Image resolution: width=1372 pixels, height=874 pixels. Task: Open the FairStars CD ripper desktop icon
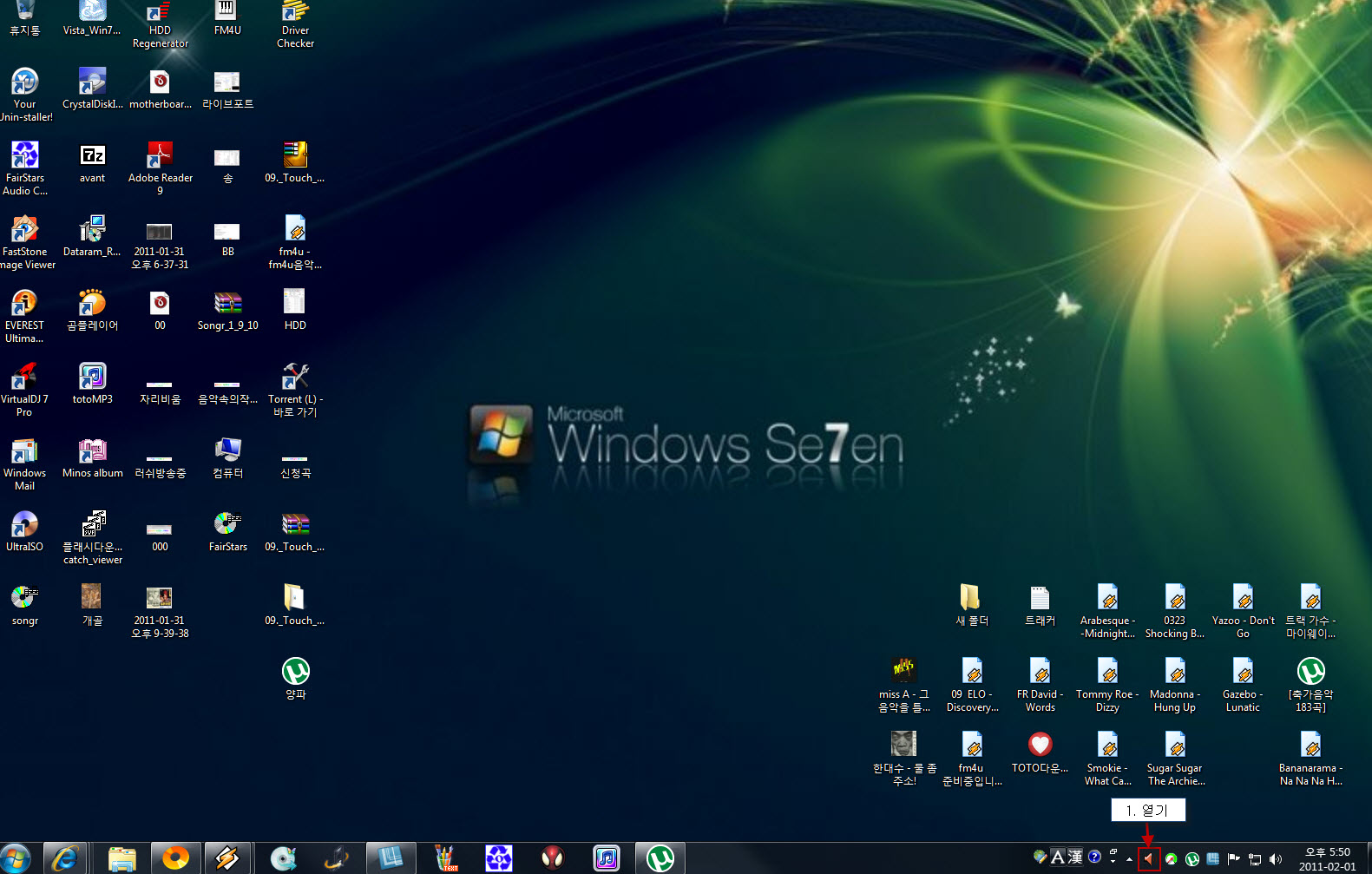pos(227,531)
